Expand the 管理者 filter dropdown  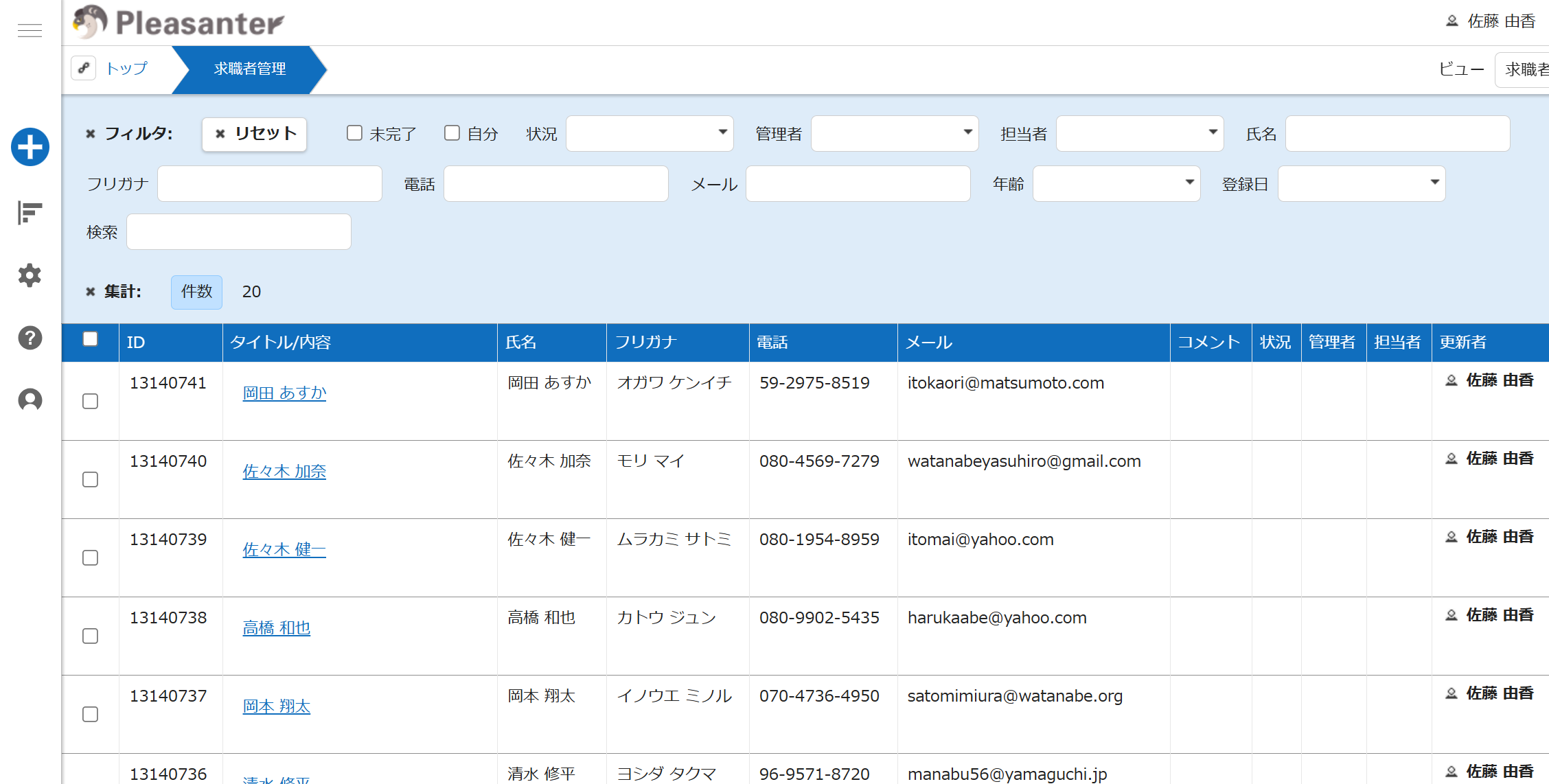894,133
